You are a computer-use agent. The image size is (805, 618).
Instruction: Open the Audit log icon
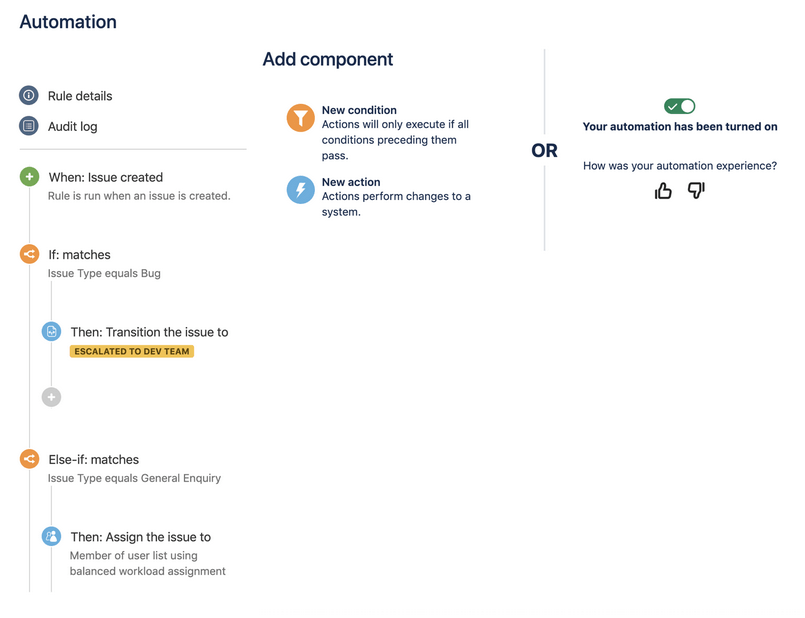pos(29,127)
